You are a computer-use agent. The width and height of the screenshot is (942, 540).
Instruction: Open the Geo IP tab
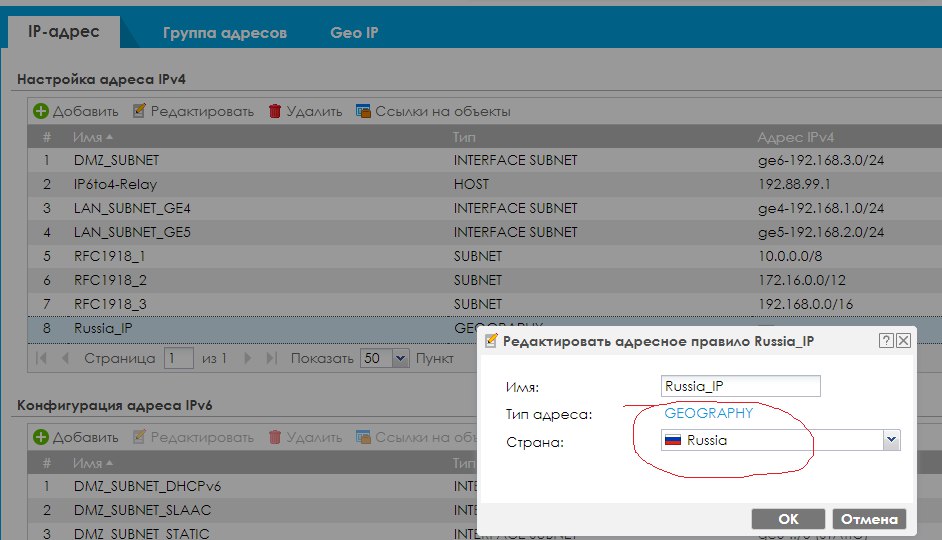tap(354, 32)
